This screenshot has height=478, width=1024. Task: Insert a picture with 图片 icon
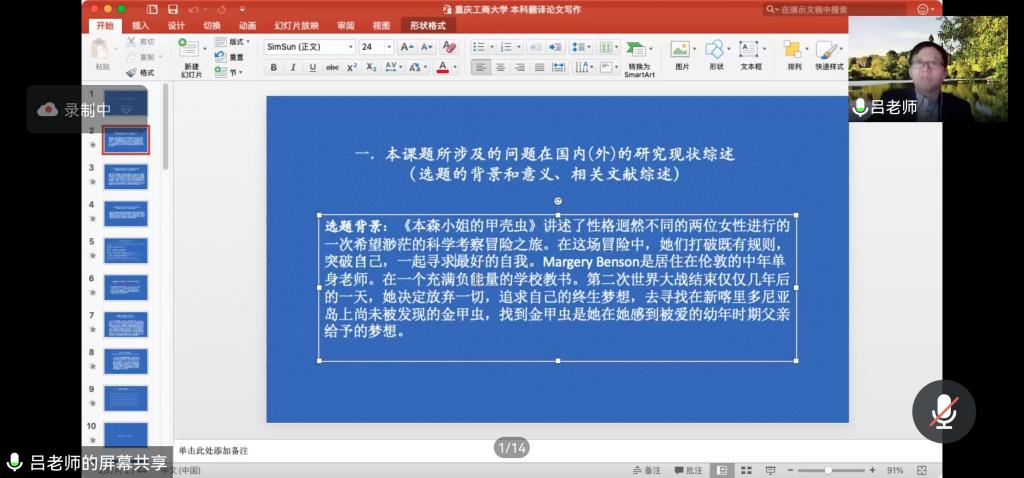pos(681,50)
